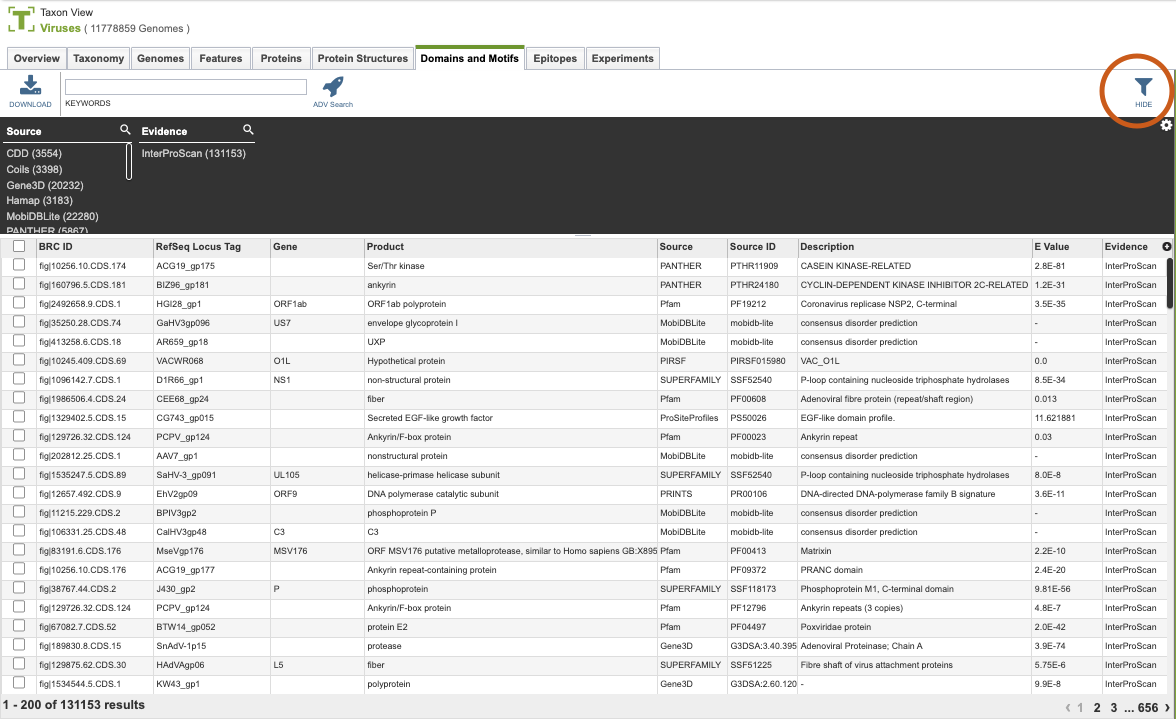Click the Source facet list scrollbar
Viewport: 1176px width, 719px height.
point(129,162)
